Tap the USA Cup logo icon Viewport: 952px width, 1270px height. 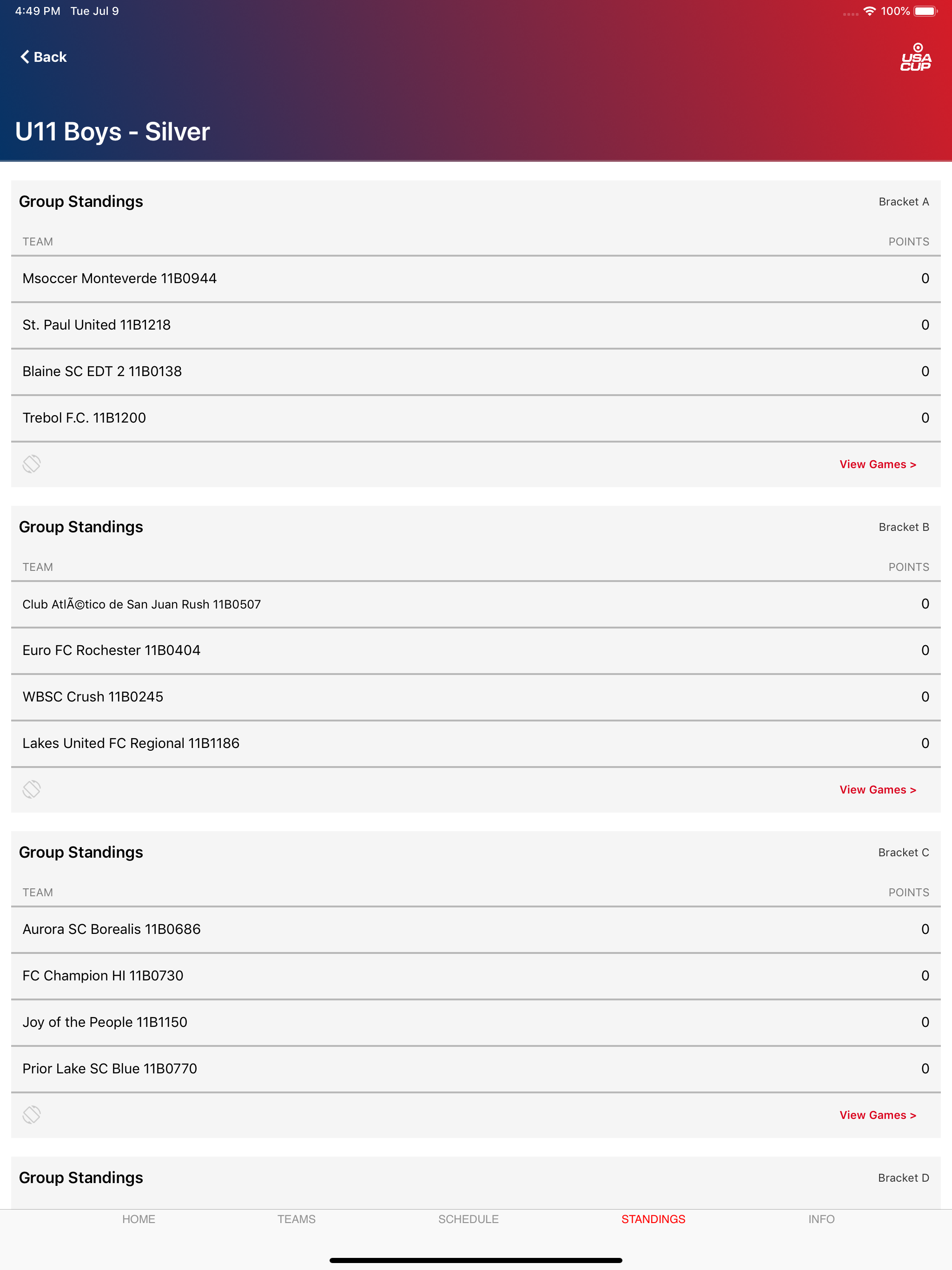pyautogui.click(x=916, y=57)
